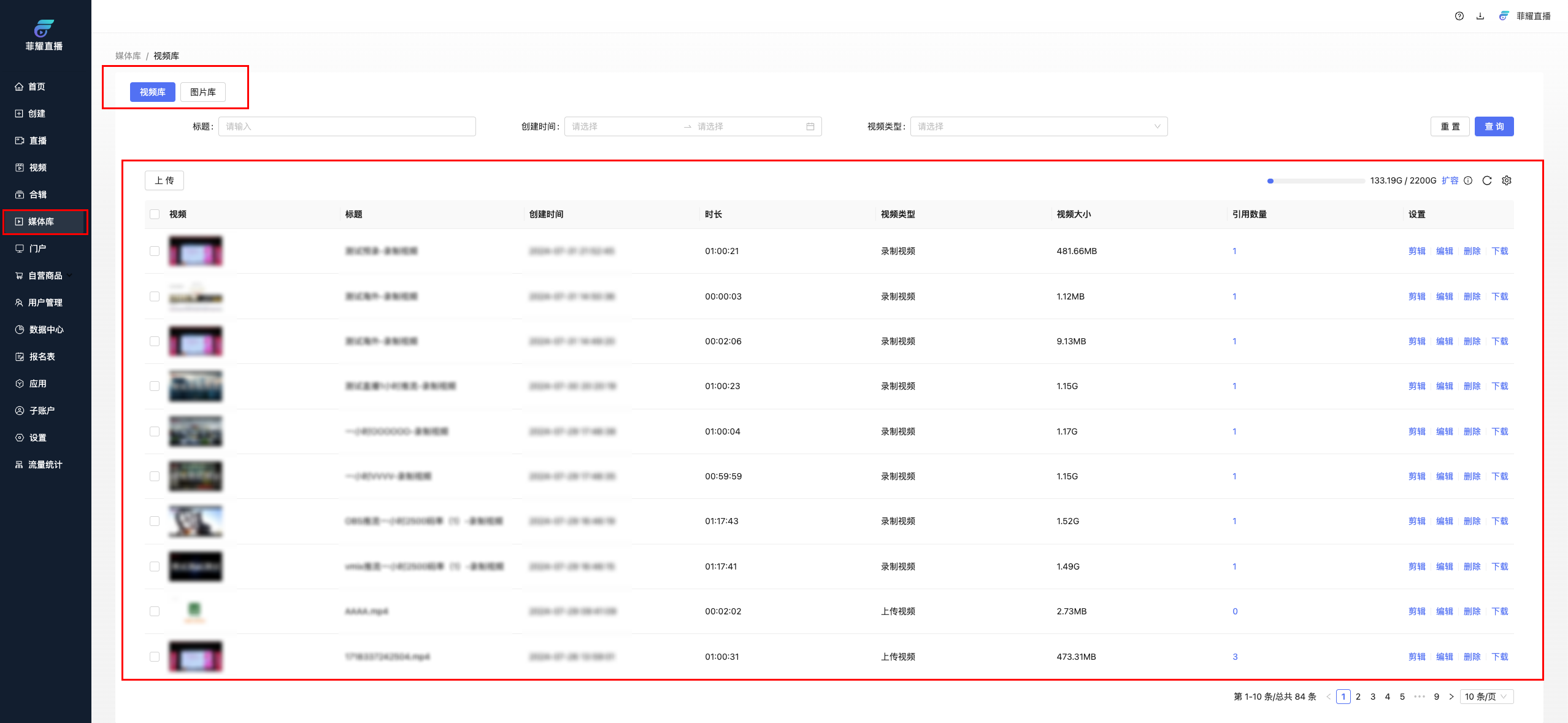
Task: Open table column settings gear icon
Action: 1506,180
